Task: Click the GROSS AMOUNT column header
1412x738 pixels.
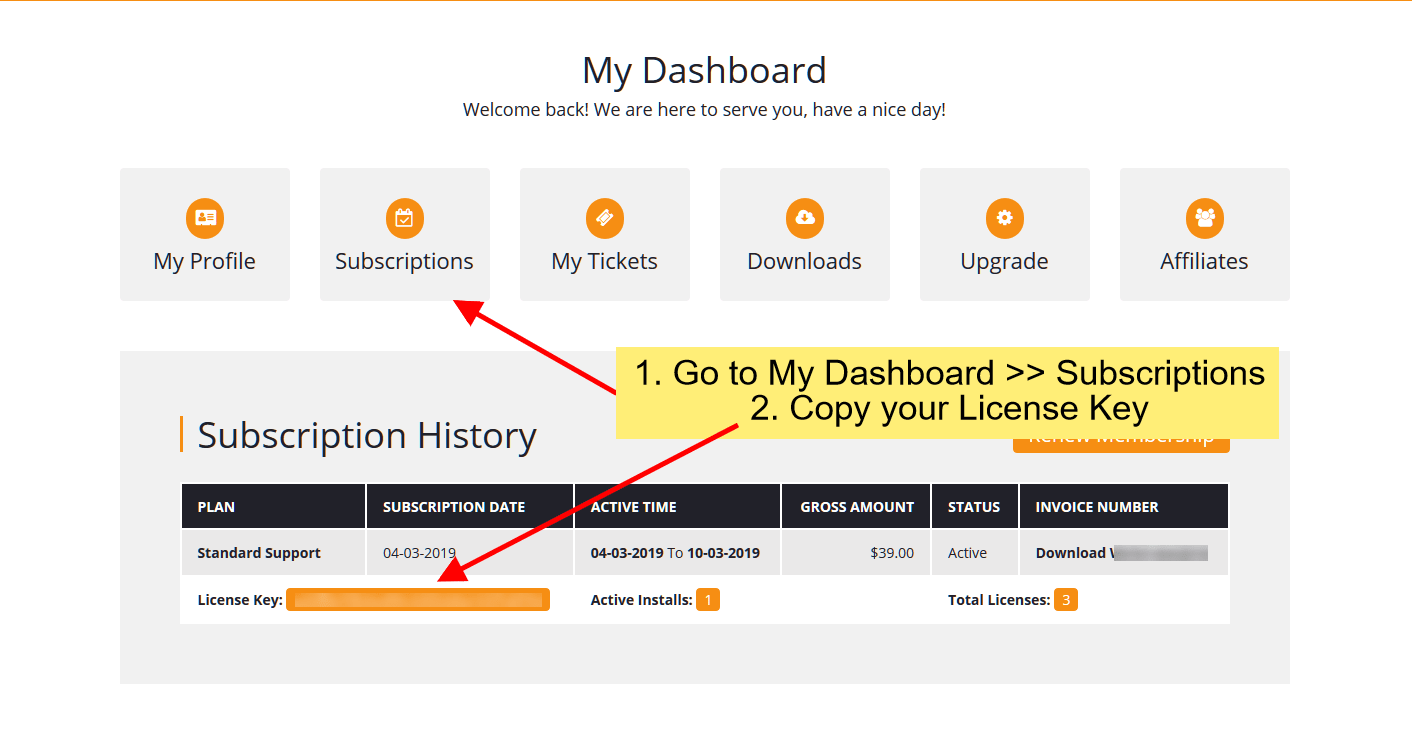Action: point(856,507)
